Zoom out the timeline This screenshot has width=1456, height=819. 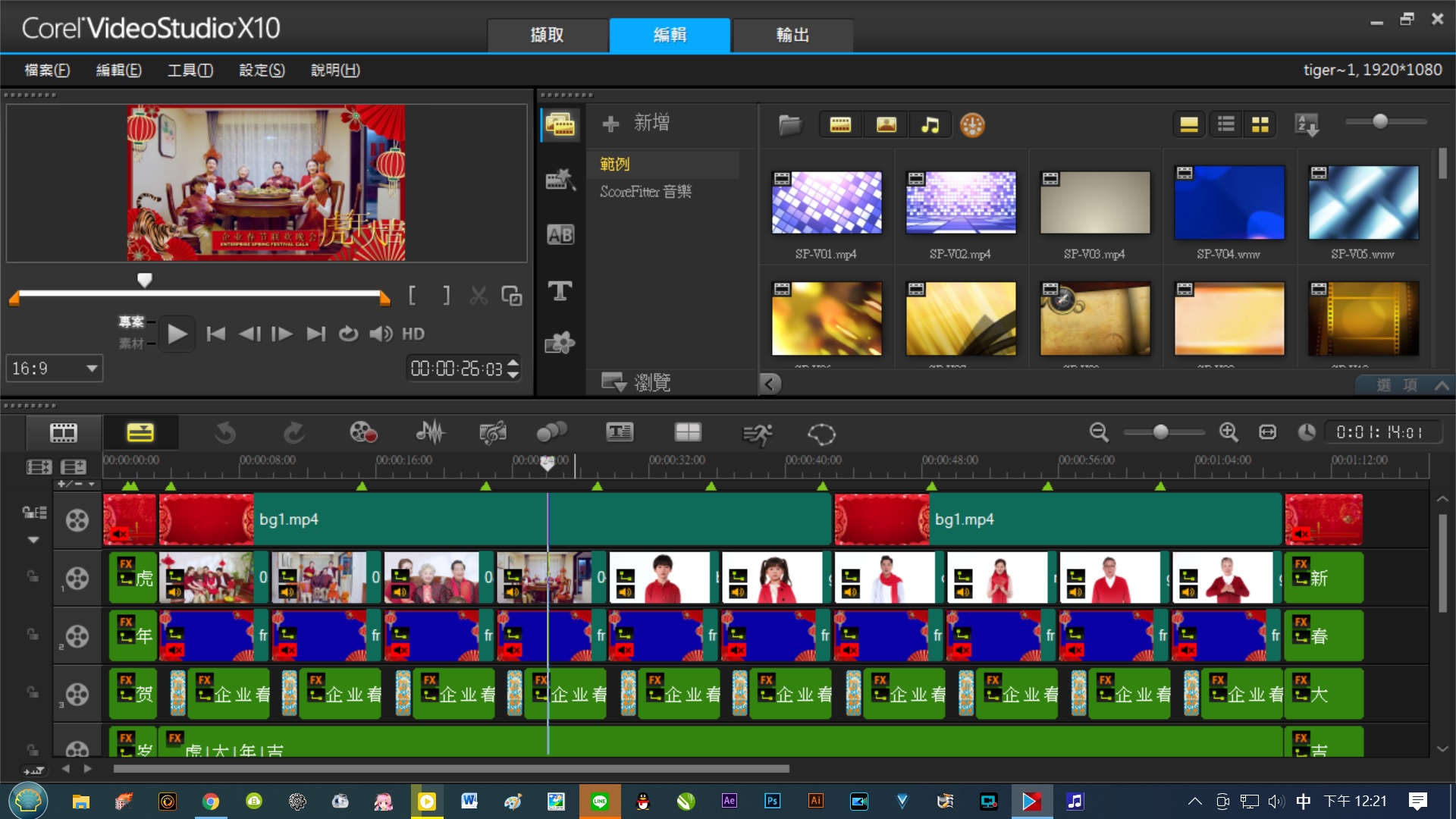(1099, 432)
